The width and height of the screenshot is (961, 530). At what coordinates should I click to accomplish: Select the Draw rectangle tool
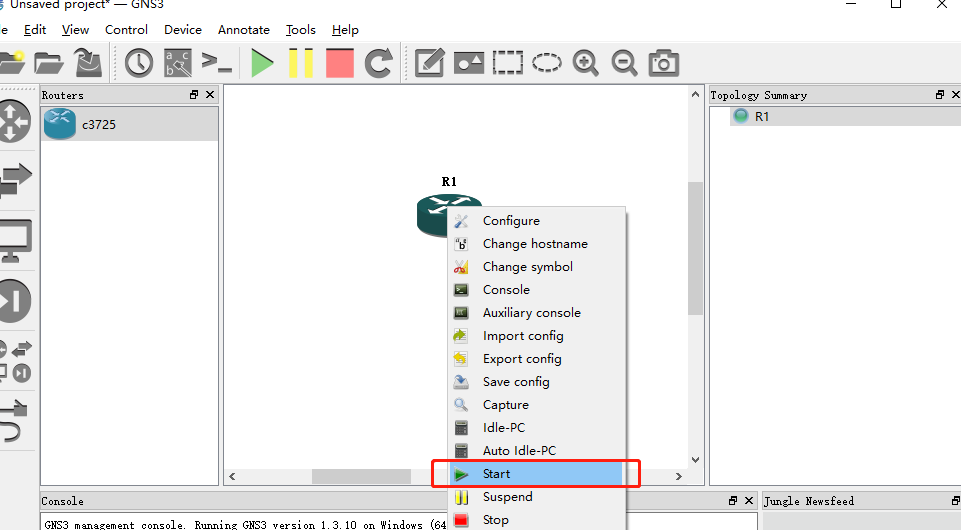508,63
